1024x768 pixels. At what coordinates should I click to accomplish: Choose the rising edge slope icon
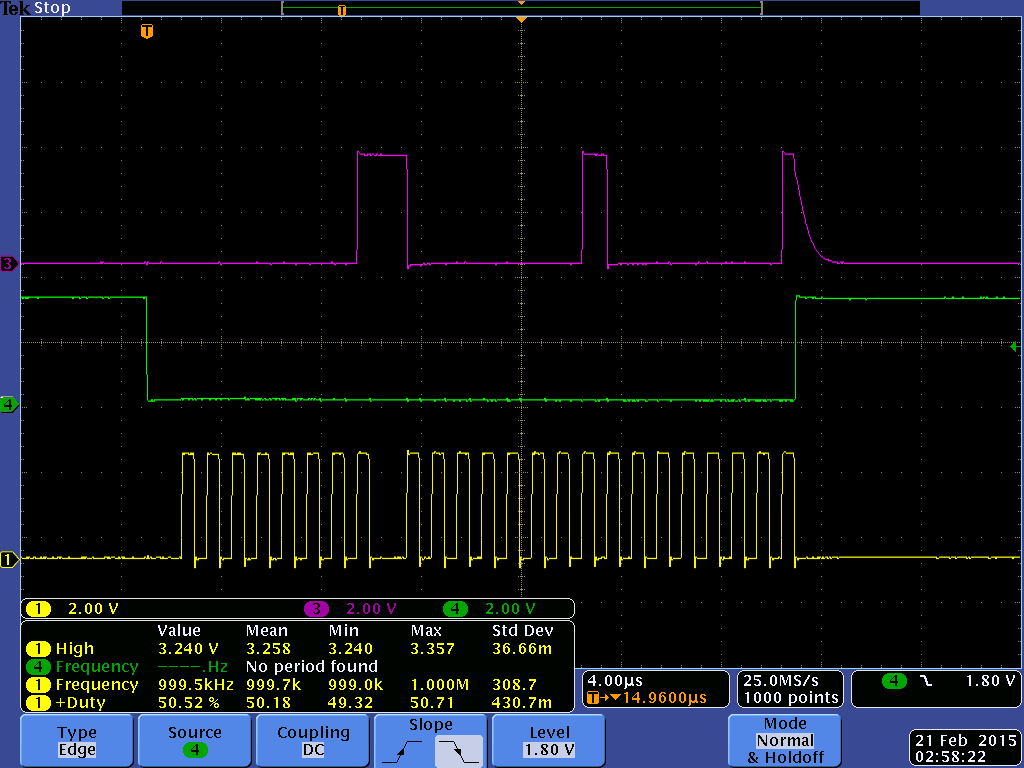403,750
